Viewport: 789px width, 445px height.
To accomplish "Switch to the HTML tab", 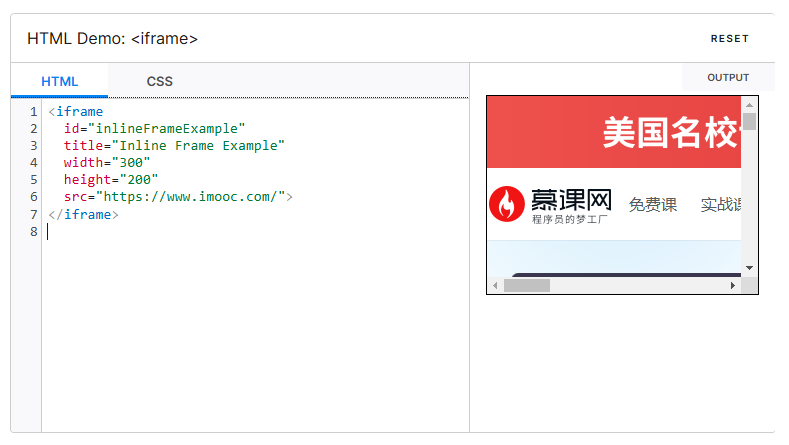I will [59, 81].
